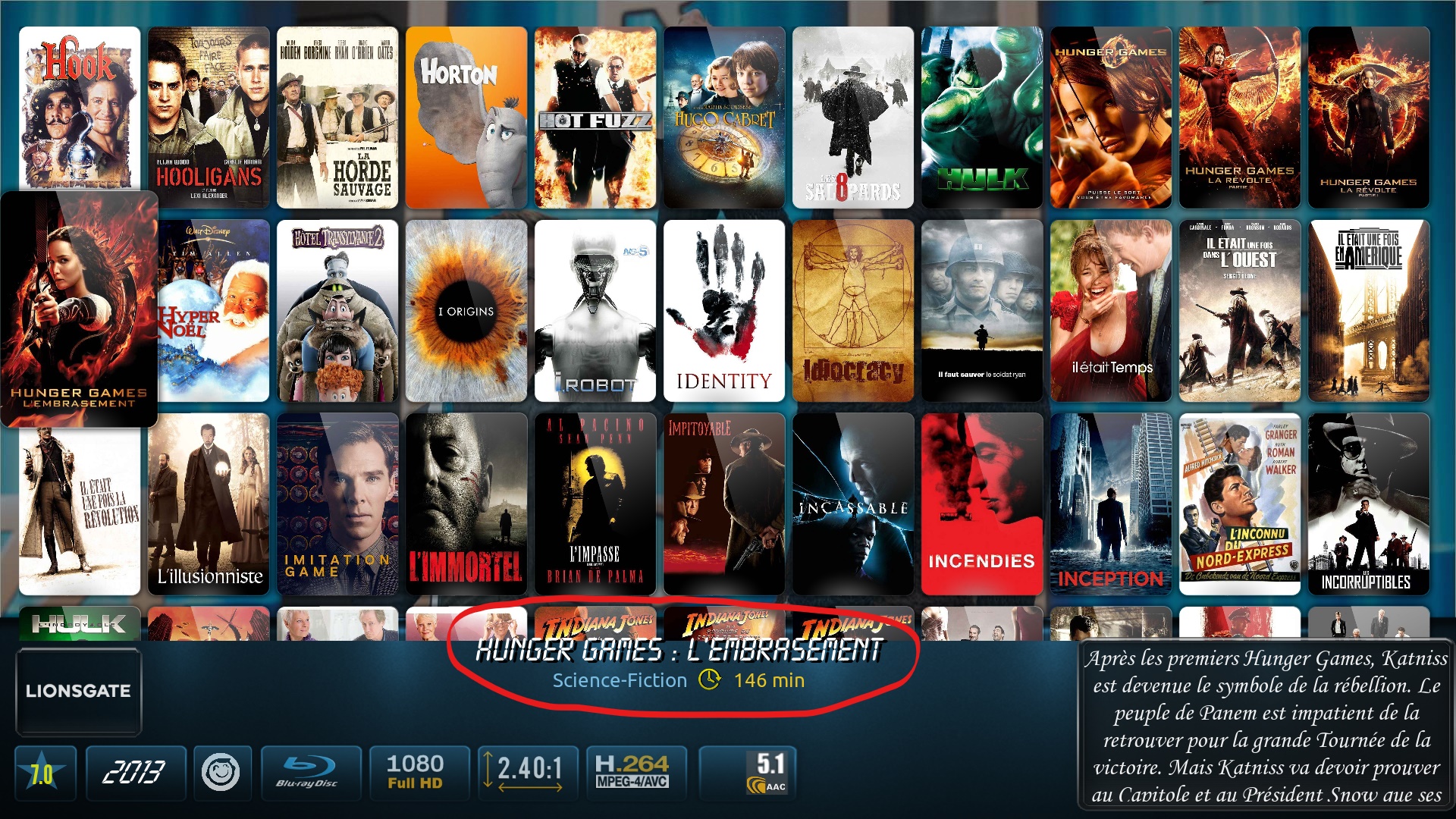Viewport: 1456px width, 819px height.
Task: Select first Hunger Games poster
Action: pos(1111,118)
